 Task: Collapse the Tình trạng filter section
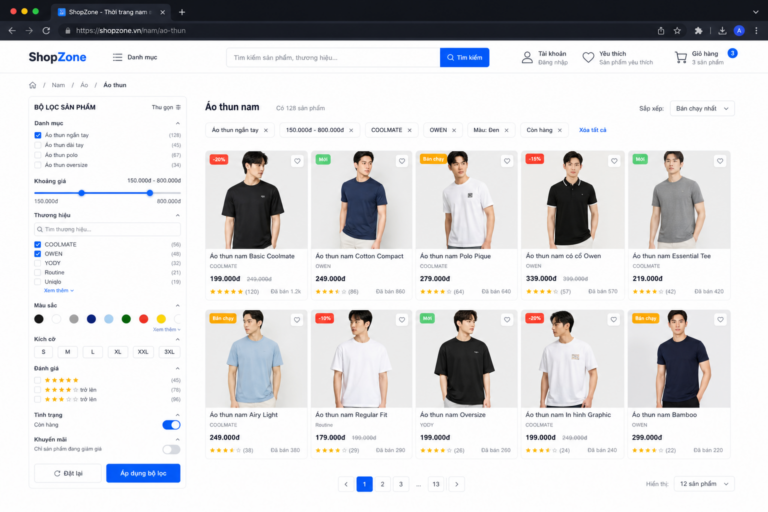point(178,415)
